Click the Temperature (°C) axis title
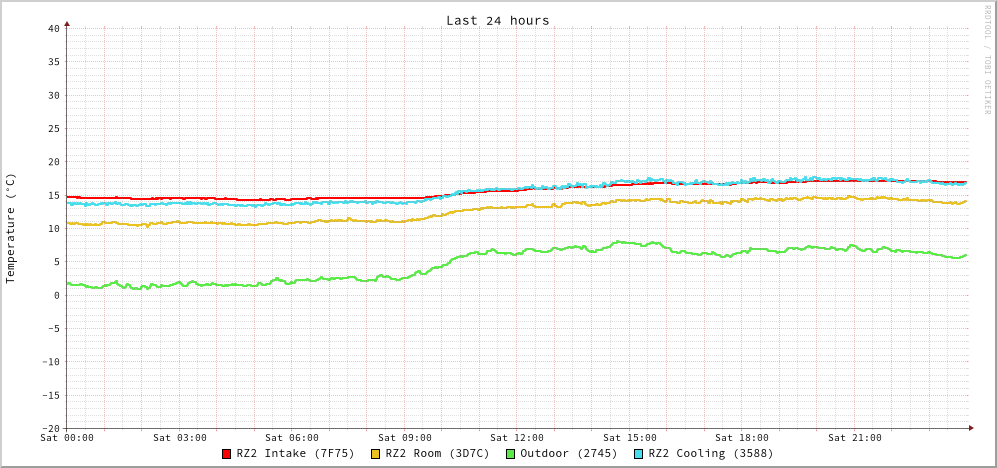 pos(11,228)
